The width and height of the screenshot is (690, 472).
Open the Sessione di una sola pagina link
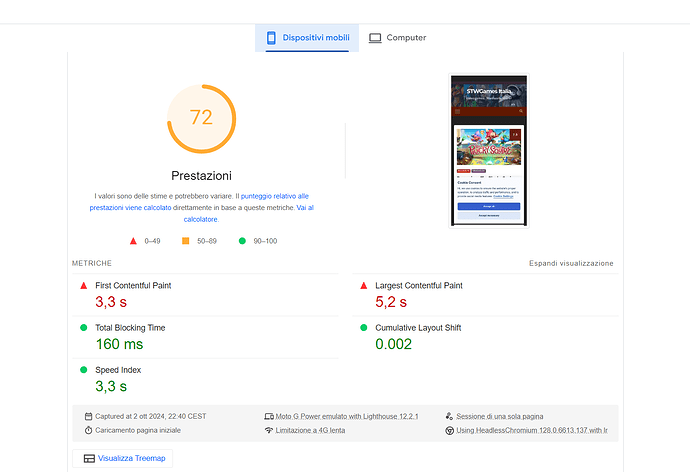click(499, 416)
